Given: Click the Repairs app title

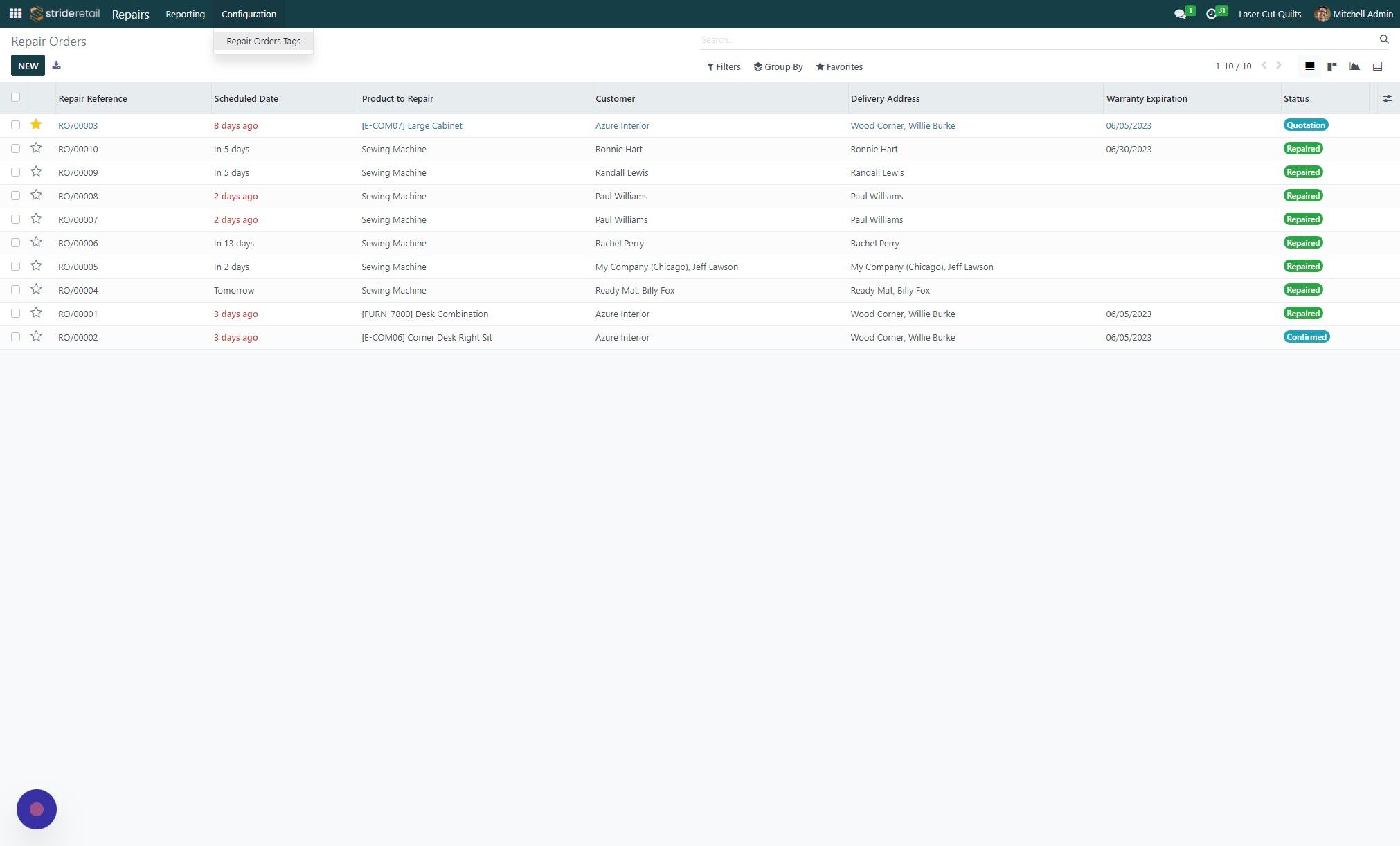Looking at the screenshot, I should pyautogui.click(x=130, y=14).
